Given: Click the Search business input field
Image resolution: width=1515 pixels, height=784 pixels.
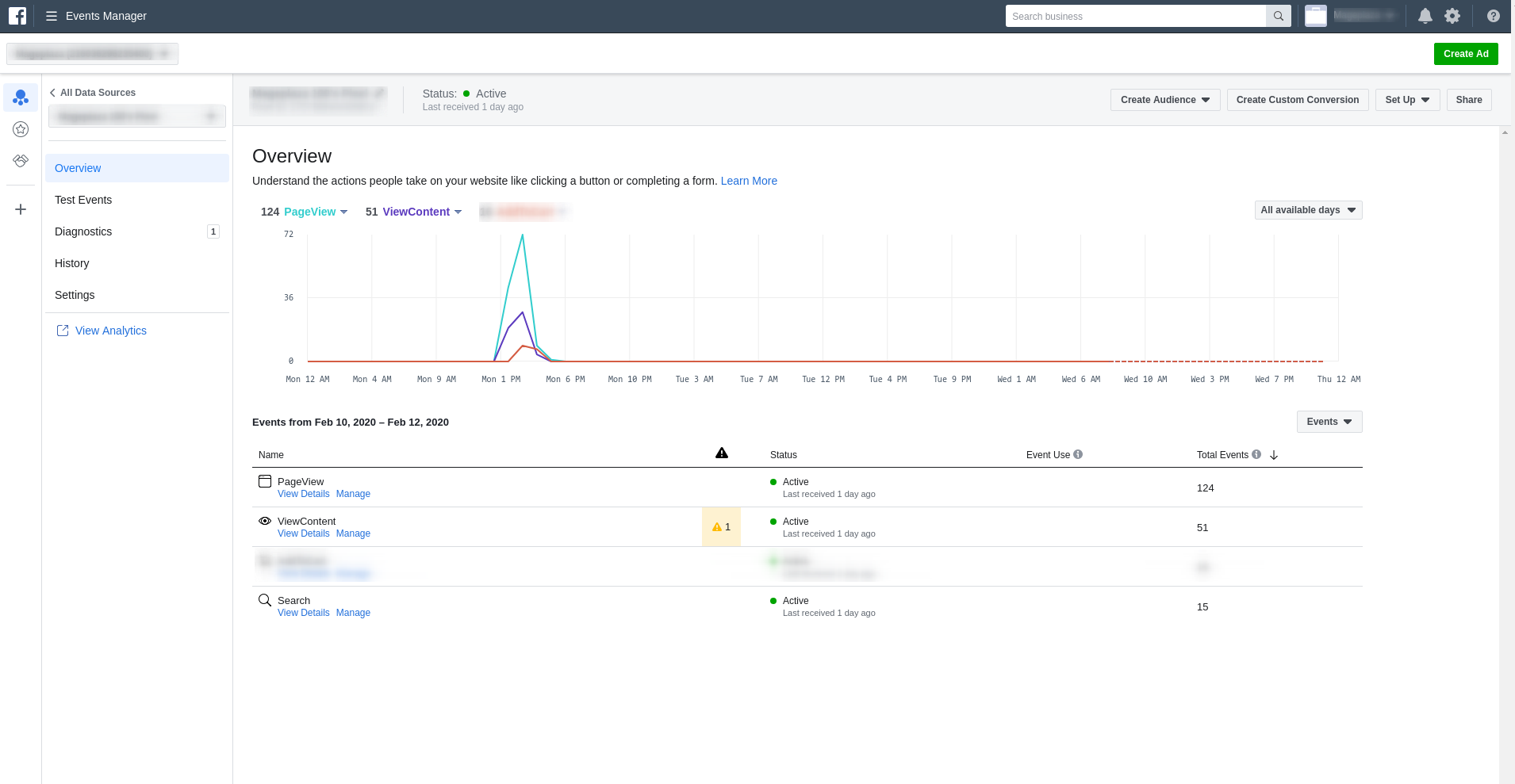Looking at the screenshot, I should [x=1136, y=16].
